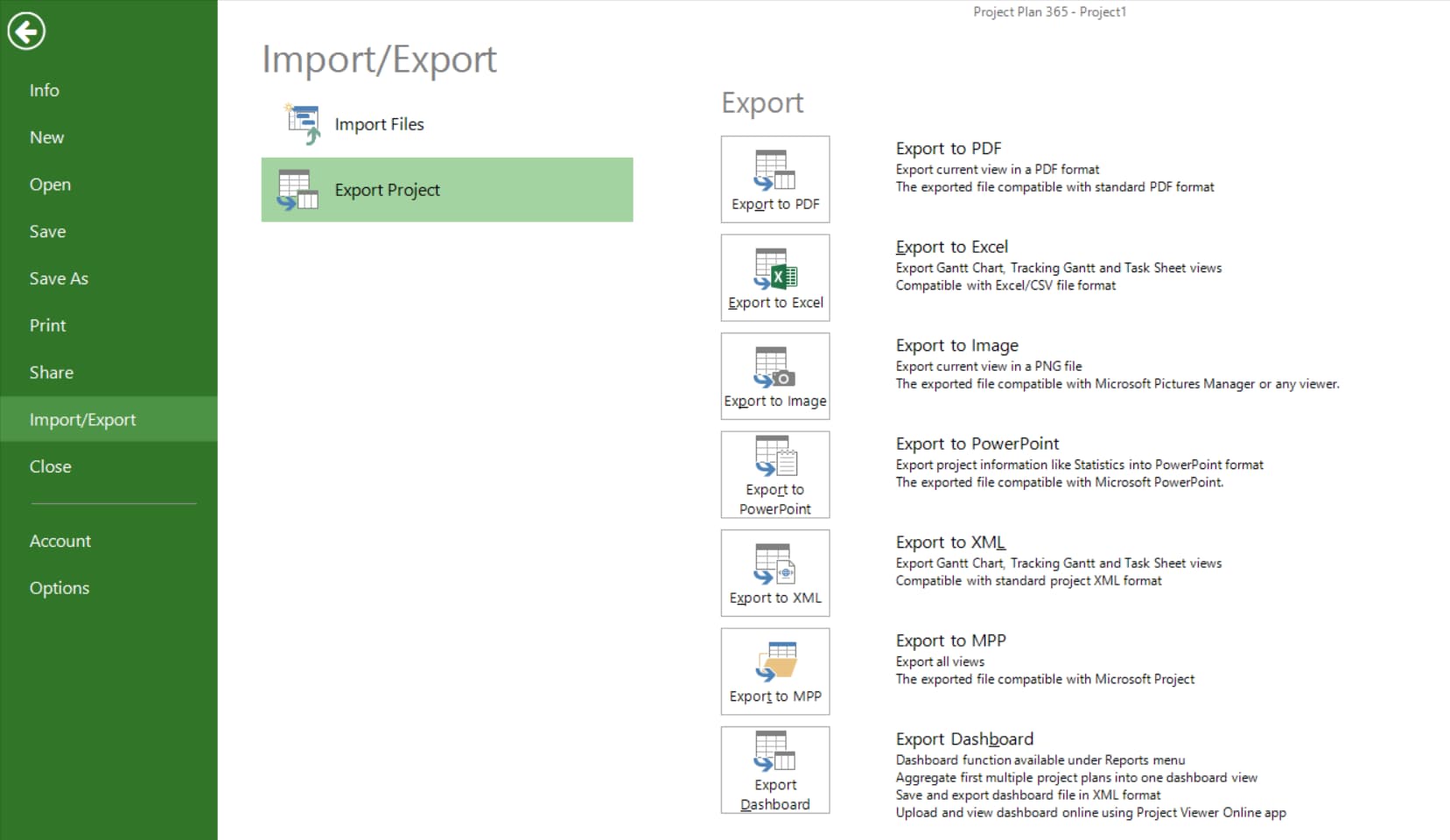This screenshot has width=1450, height=840.
Task: Click the Import Files icon
Action: [303, 123]
